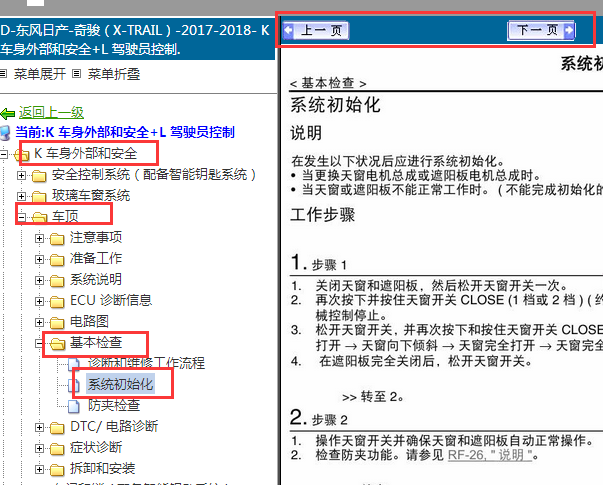The image size is (603, 485).
Task: Click the 拆卸和安装 folder icon
Action: click(x=57, y=470)
